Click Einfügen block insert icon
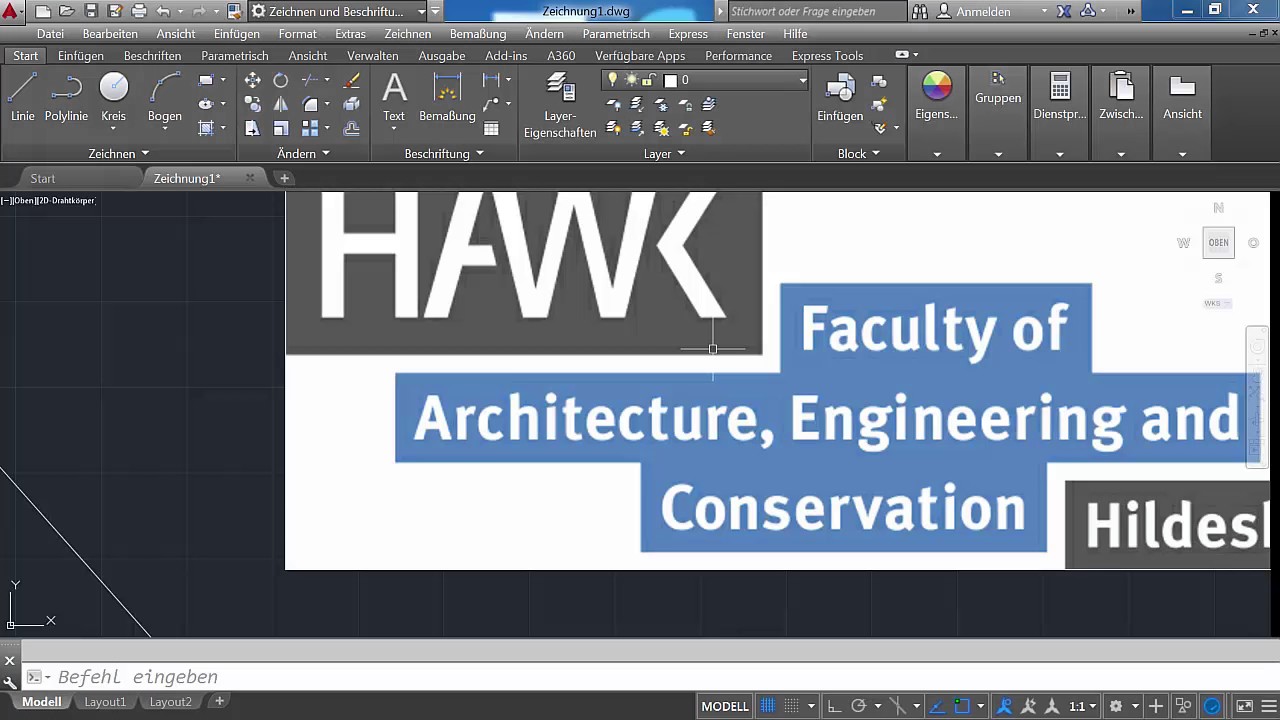1280x720 pixels. [x=840, y=97]
